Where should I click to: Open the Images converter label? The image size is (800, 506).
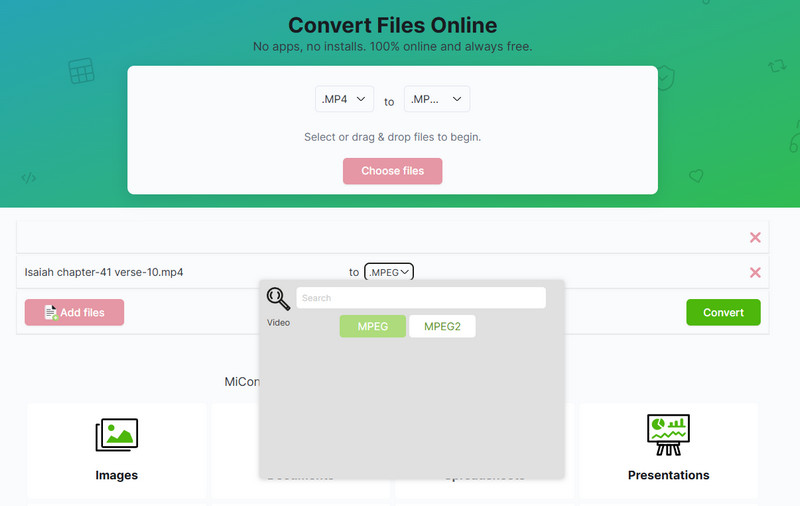point(116,475)
